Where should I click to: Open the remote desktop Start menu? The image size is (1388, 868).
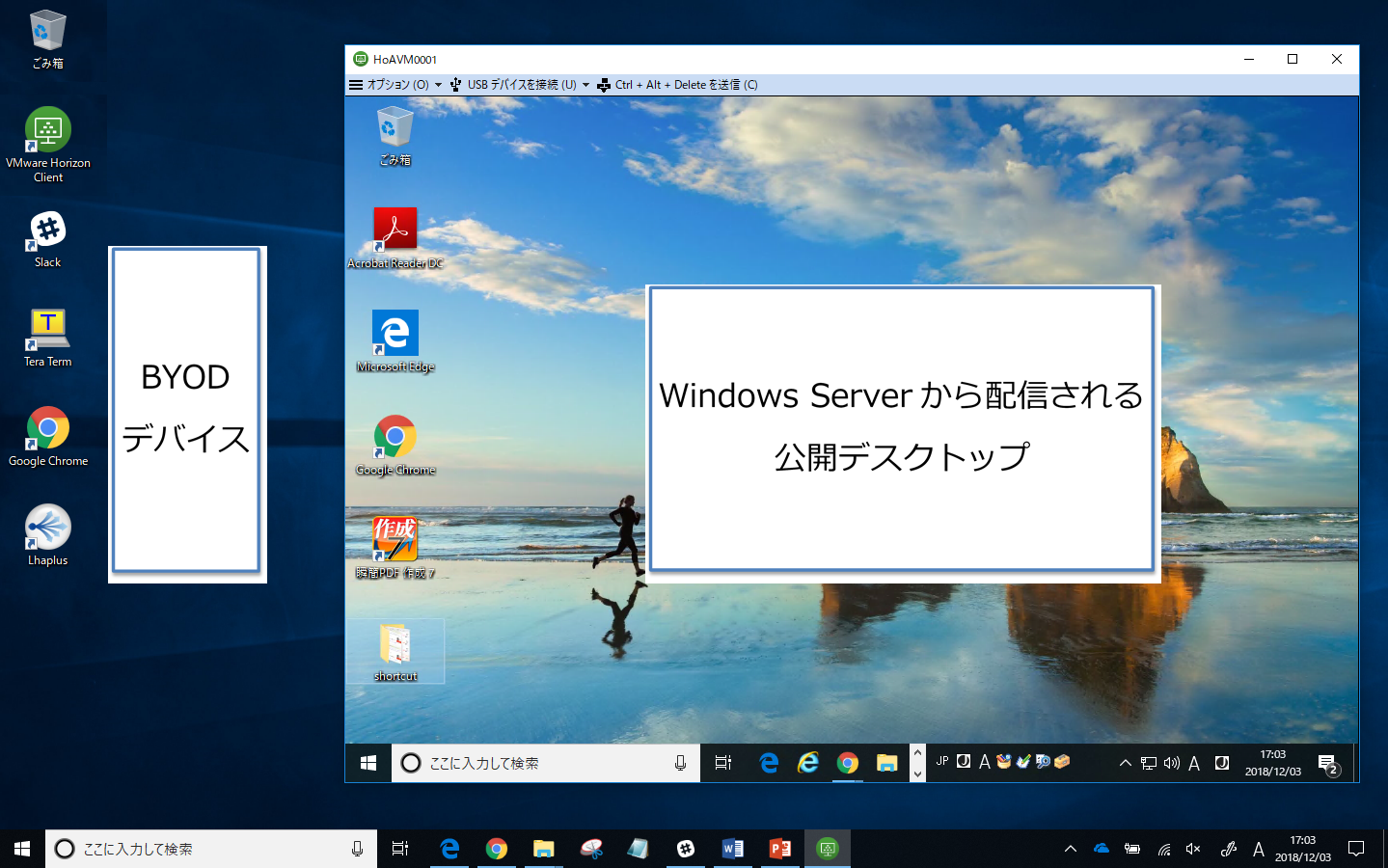[367, 763]
